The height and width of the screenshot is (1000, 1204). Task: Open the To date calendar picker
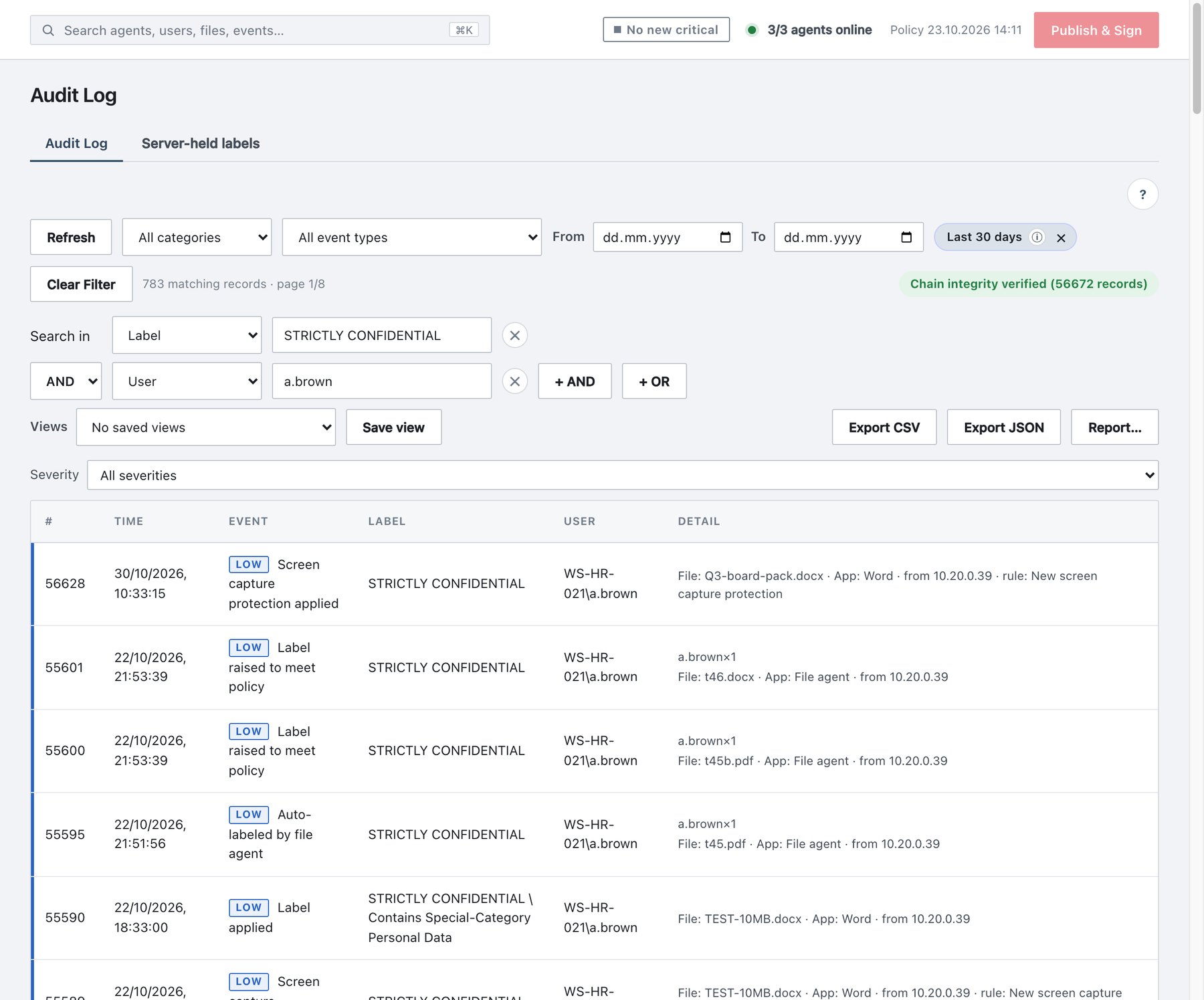pos(906,237)
